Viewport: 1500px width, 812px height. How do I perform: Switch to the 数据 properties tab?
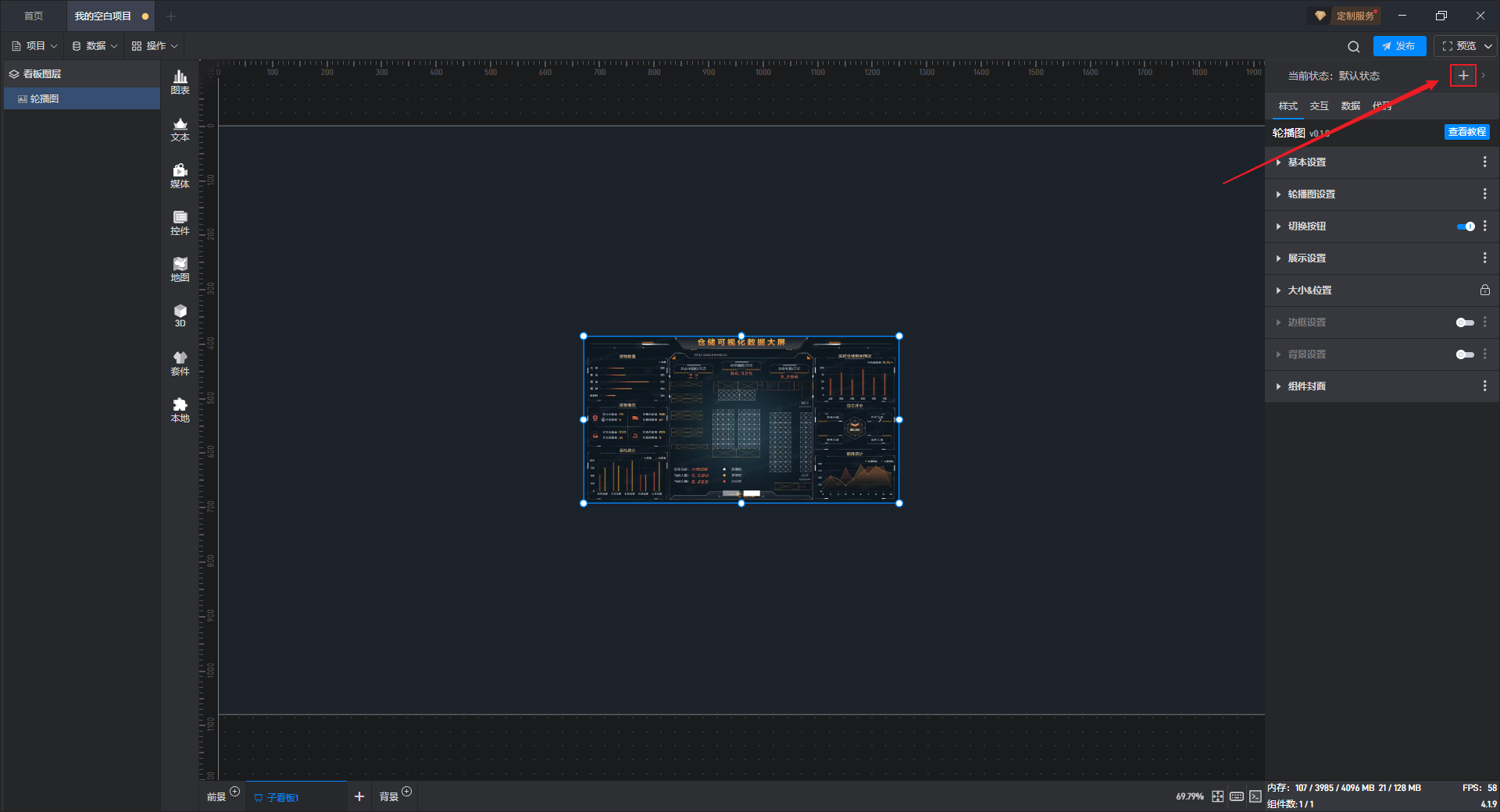pyautogui.click(x=1351, y=106)
